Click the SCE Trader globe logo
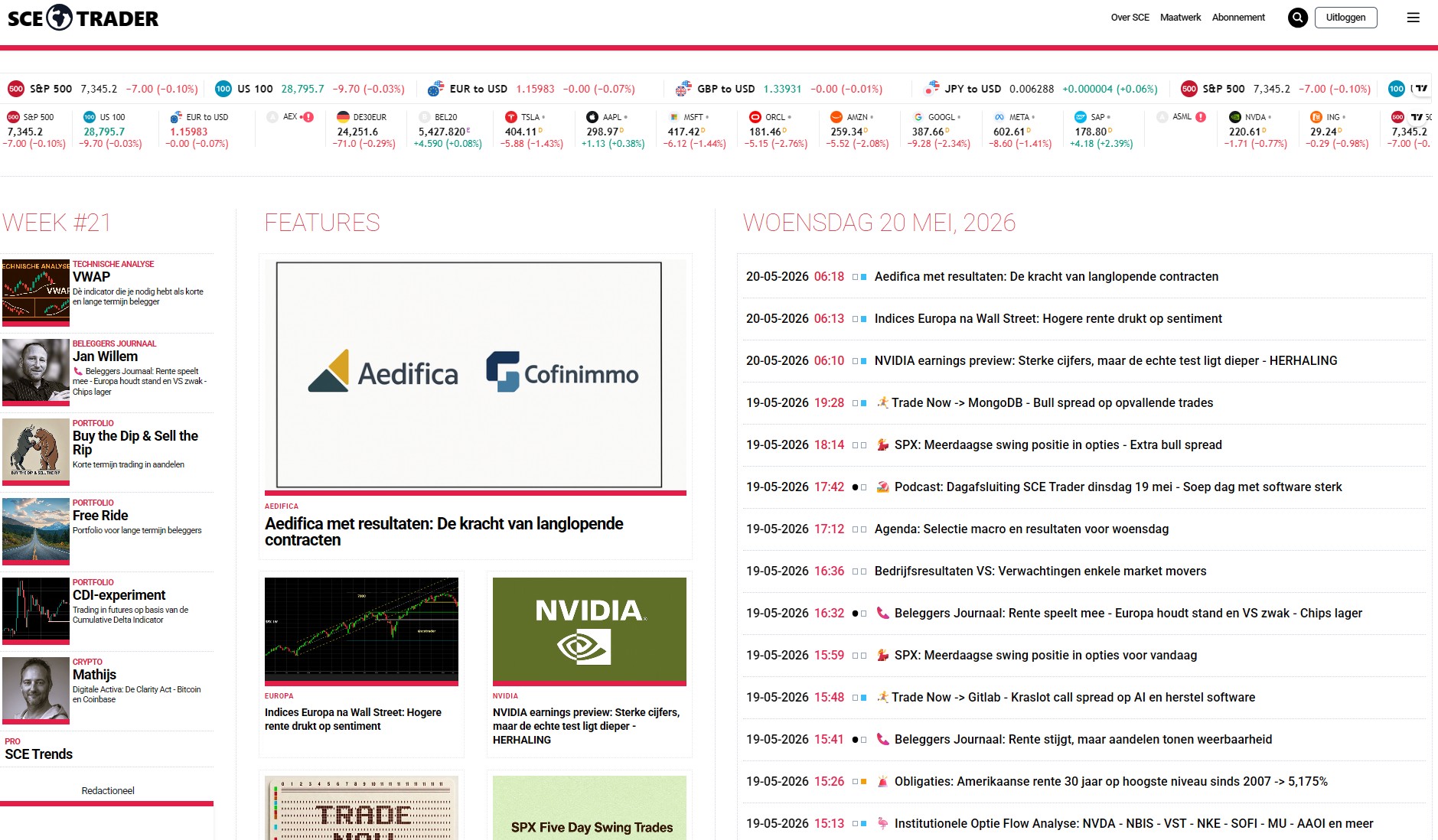 point(60,17)
